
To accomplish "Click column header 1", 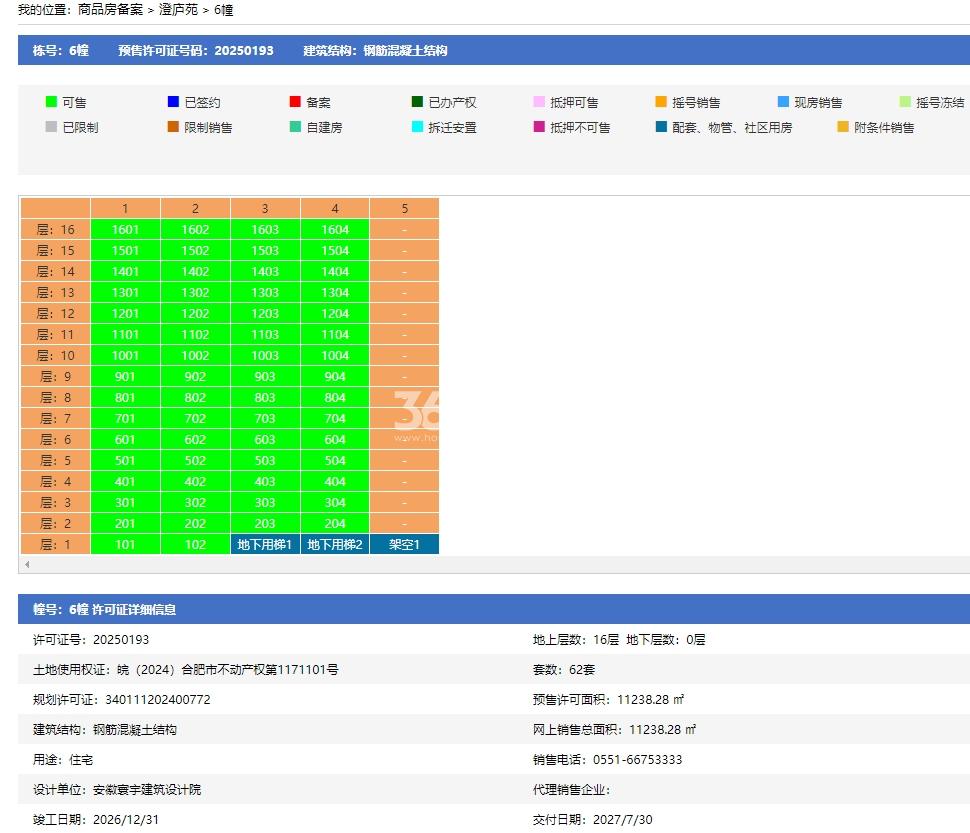I will (x=125, y=208).
